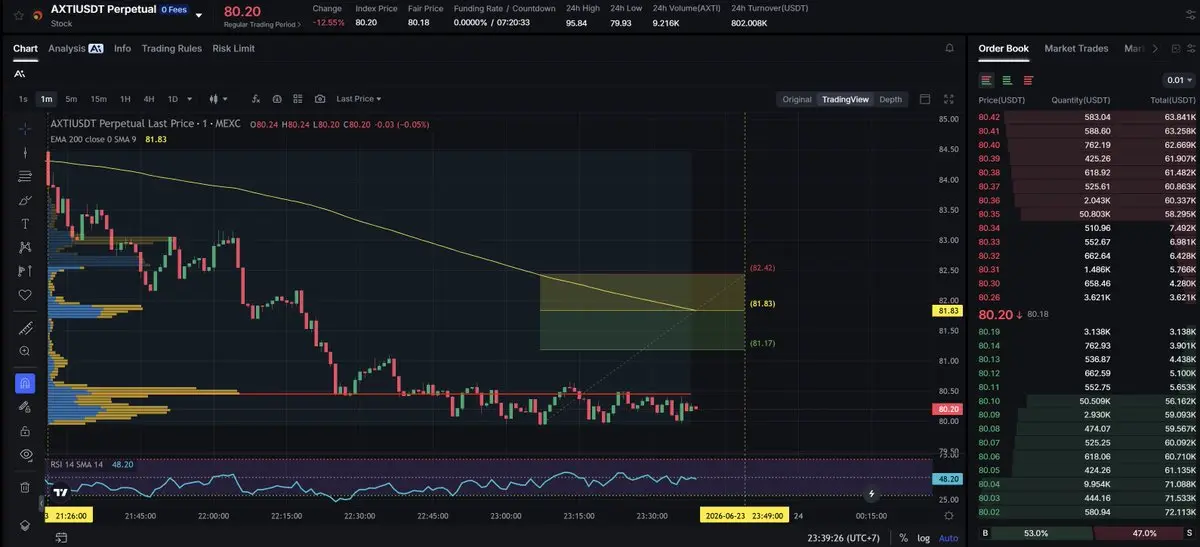Select the 15m timeframe
1200x547 pixels.
point(98,99)
